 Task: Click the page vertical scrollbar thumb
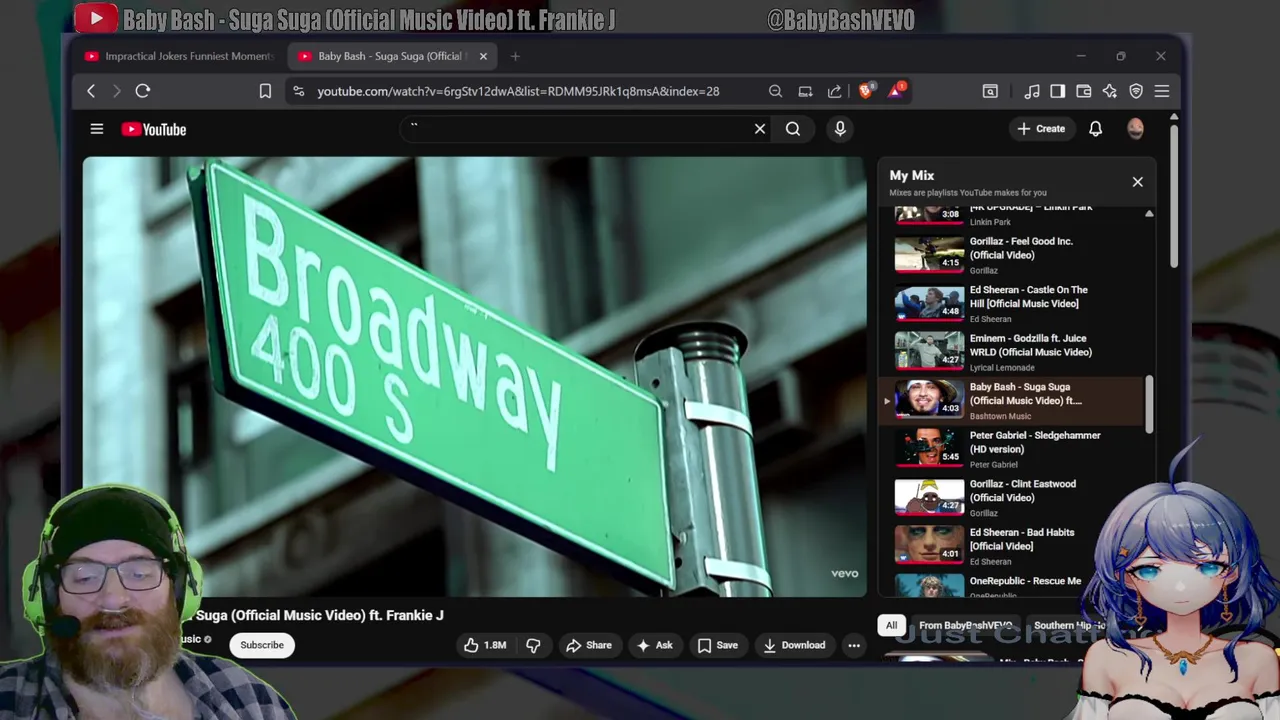[1174, 195]
